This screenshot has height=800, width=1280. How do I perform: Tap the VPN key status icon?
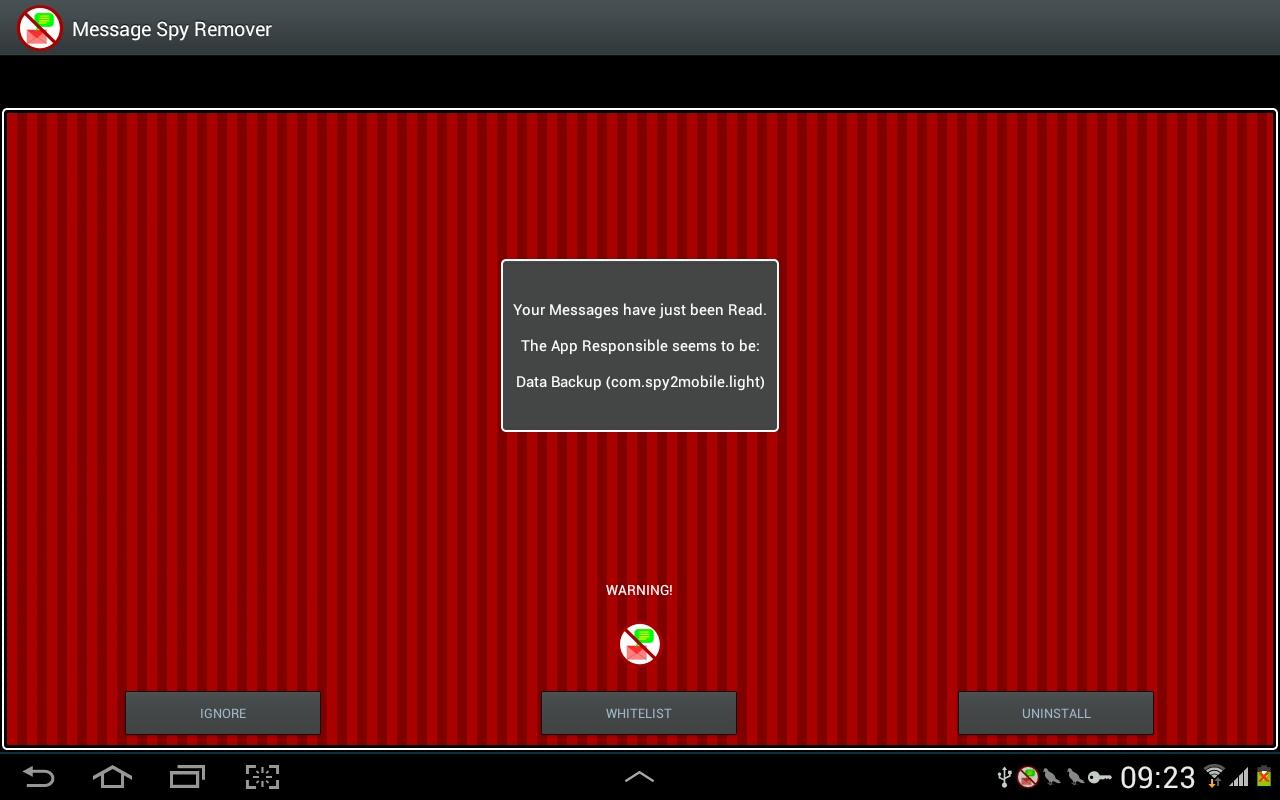coord(1099,777)
